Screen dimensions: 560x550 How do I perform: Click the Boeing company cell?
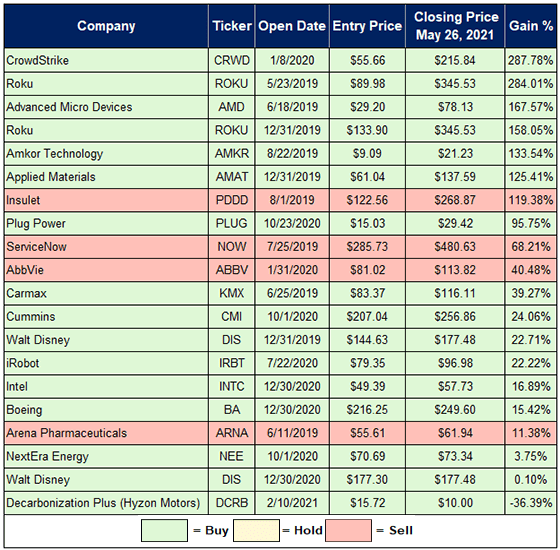coord(106,410)
